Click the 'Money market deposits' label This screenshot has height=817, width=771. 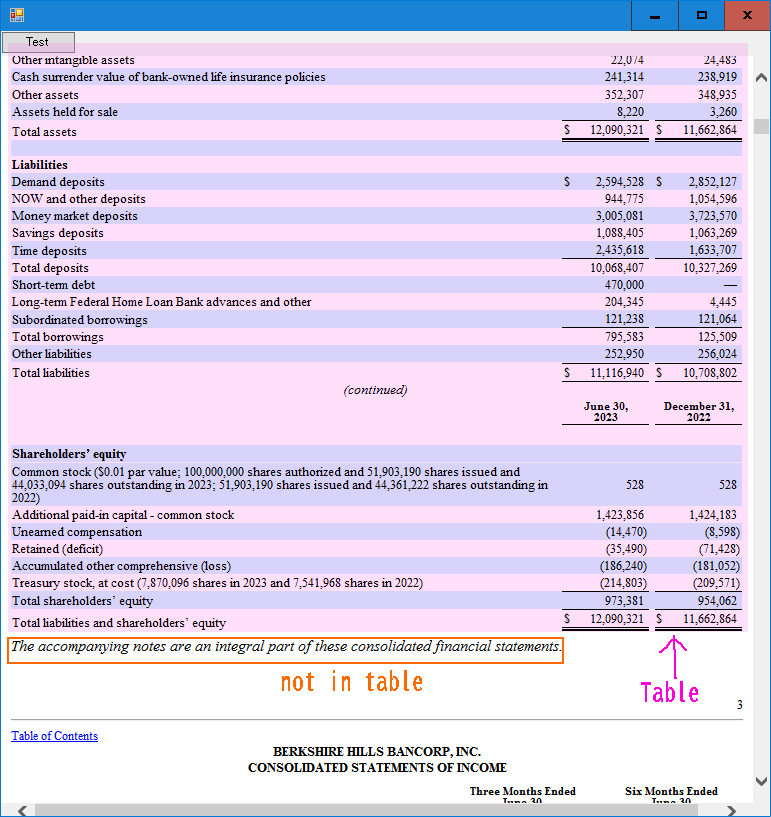pos(74,216)
